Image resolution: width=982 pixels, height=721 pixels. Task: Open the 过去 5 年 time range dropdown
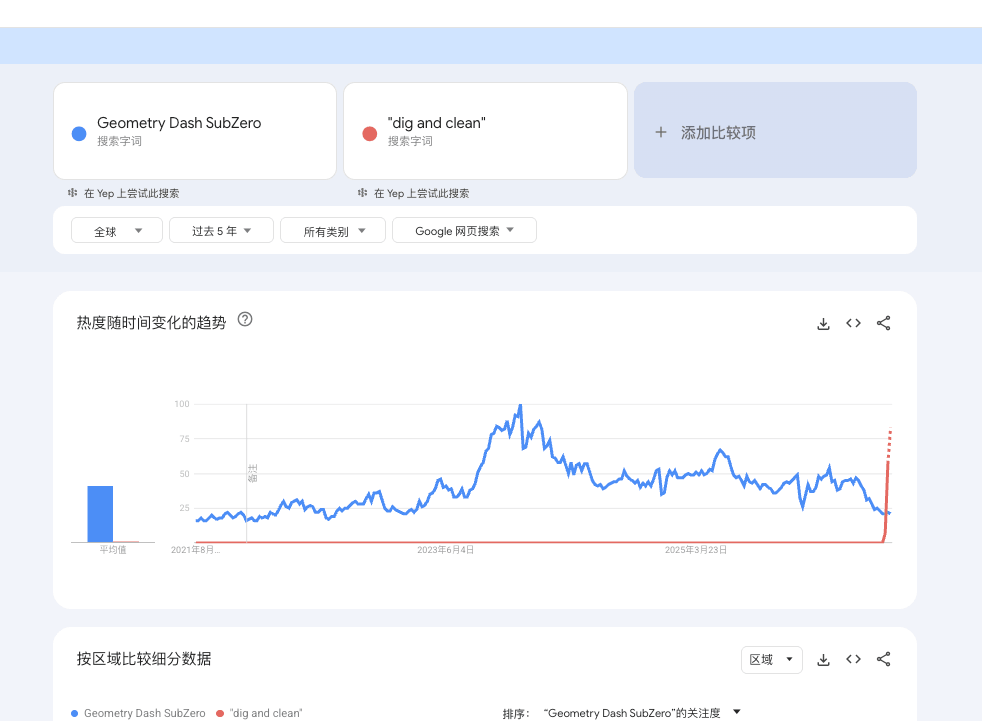click(x=221, y=231)
